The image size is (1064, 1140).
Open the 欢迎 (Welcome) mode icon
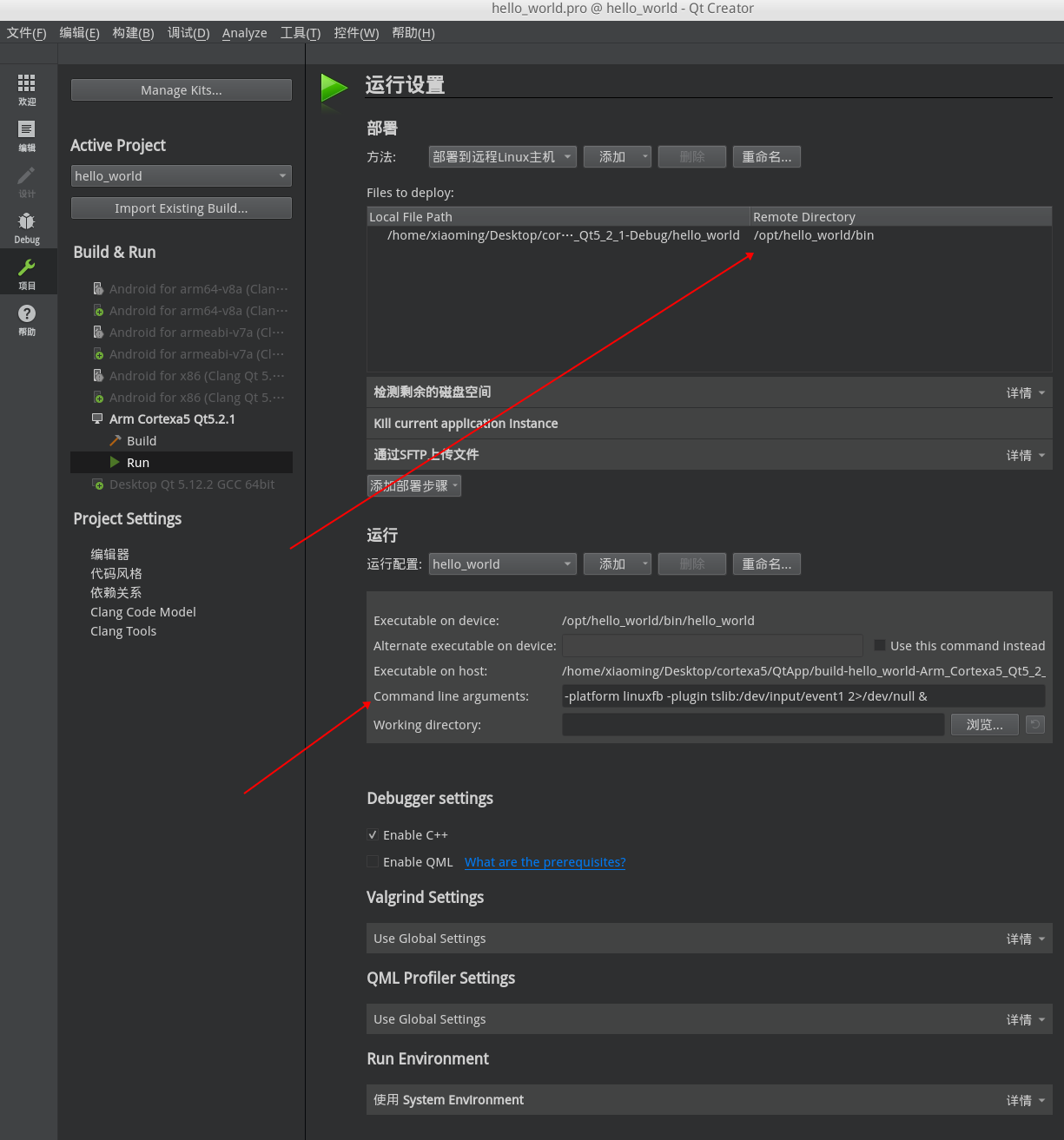pyautogui.click(x=27, y=87)
